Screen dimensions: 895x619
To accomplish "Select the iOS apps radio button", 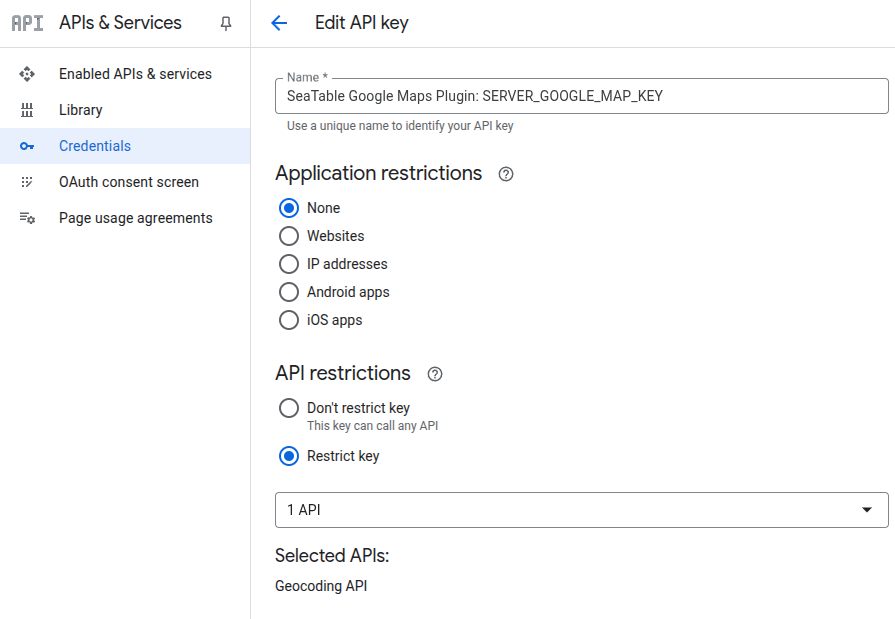I will click(289, 320).
